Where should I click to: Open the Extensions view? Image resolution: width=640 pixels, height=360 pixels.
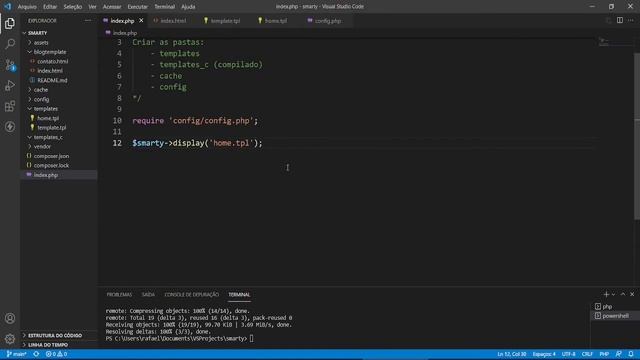(x=10, y=106)
